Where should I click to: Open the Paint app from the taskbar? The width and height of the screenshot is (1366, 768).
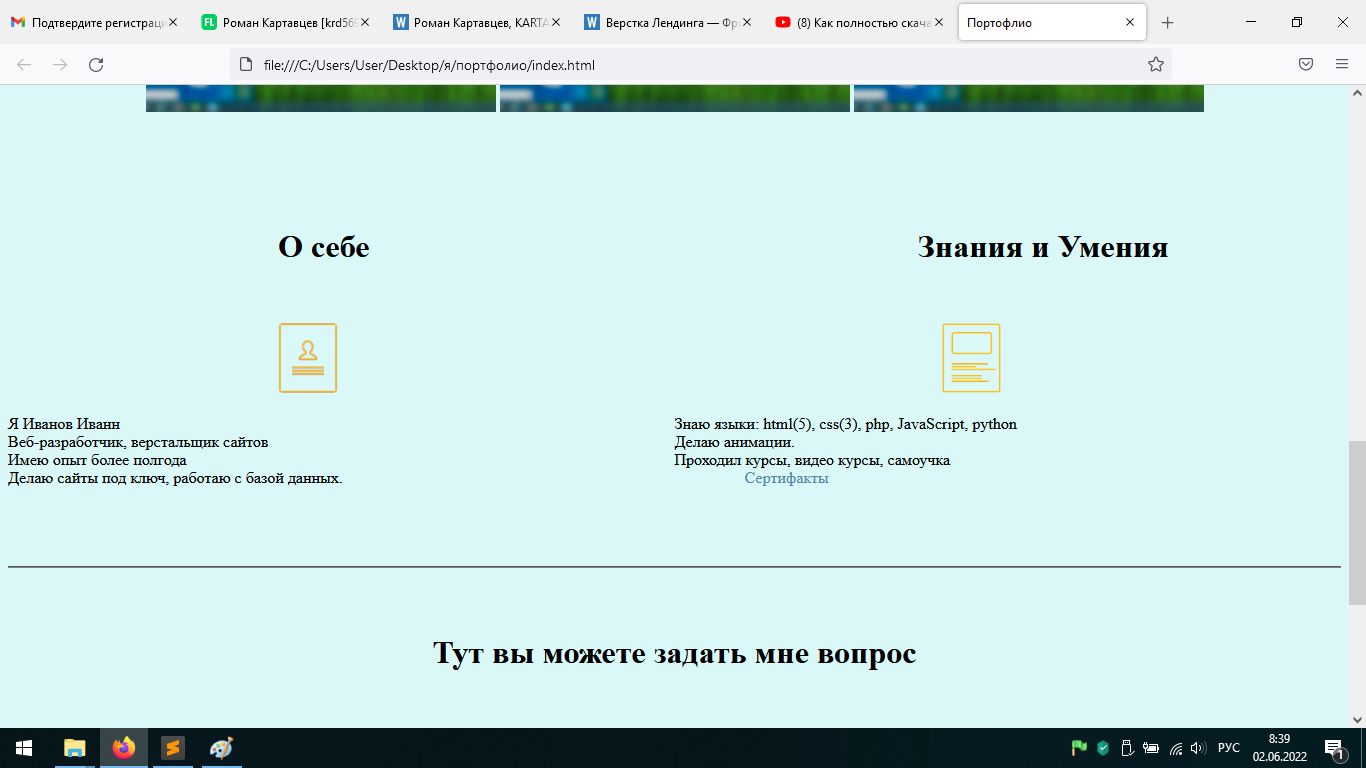pos(221,748)
